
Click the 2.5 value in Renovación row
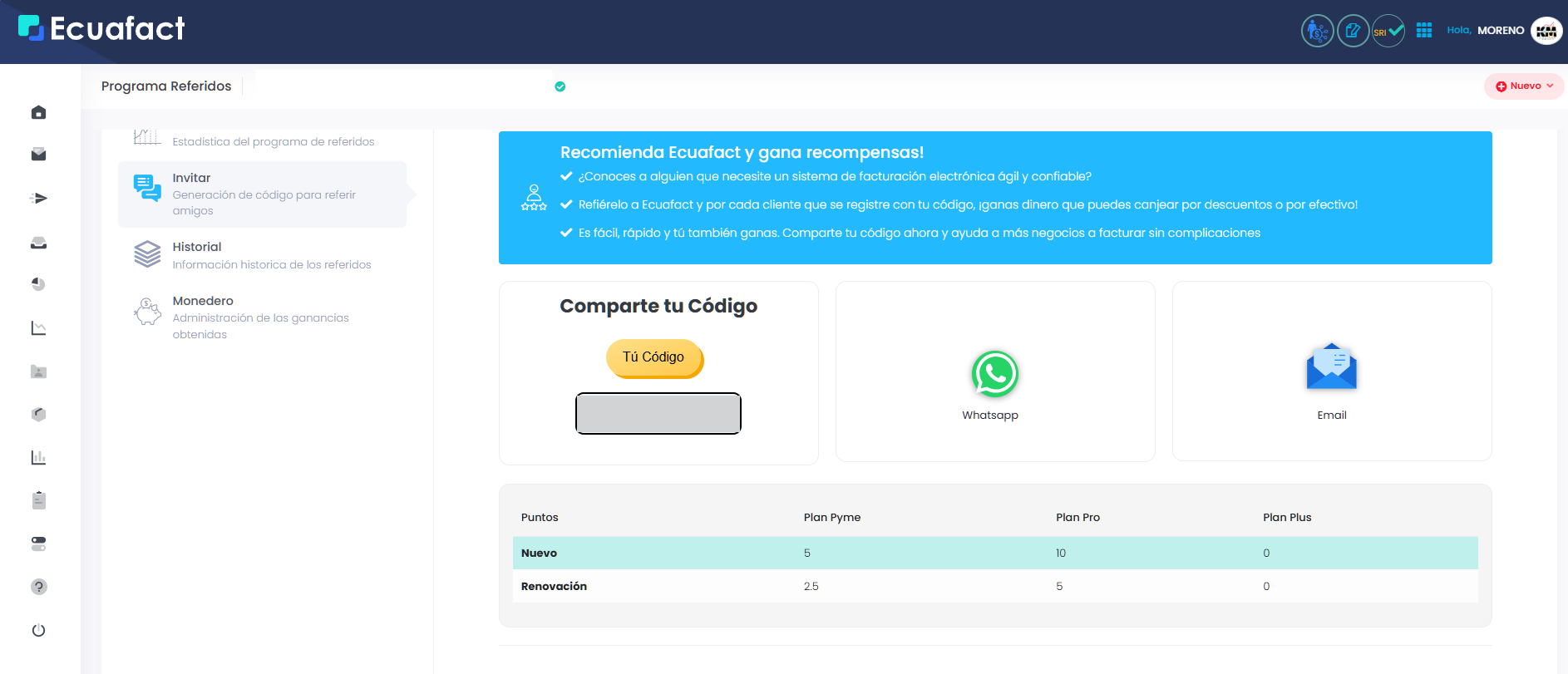click(811, 587)
